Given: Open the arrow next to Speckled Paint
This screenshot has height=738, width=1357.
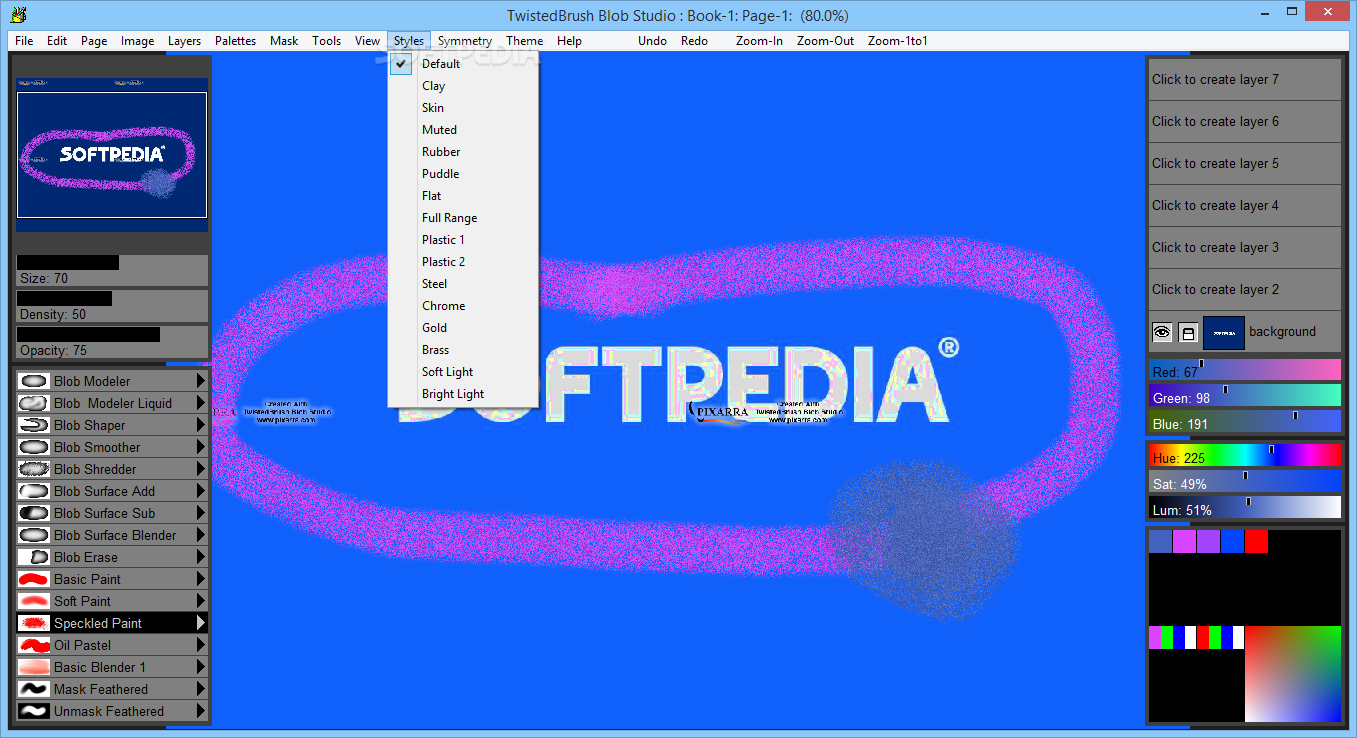Looking at the screenshot, I should (200, 623).
